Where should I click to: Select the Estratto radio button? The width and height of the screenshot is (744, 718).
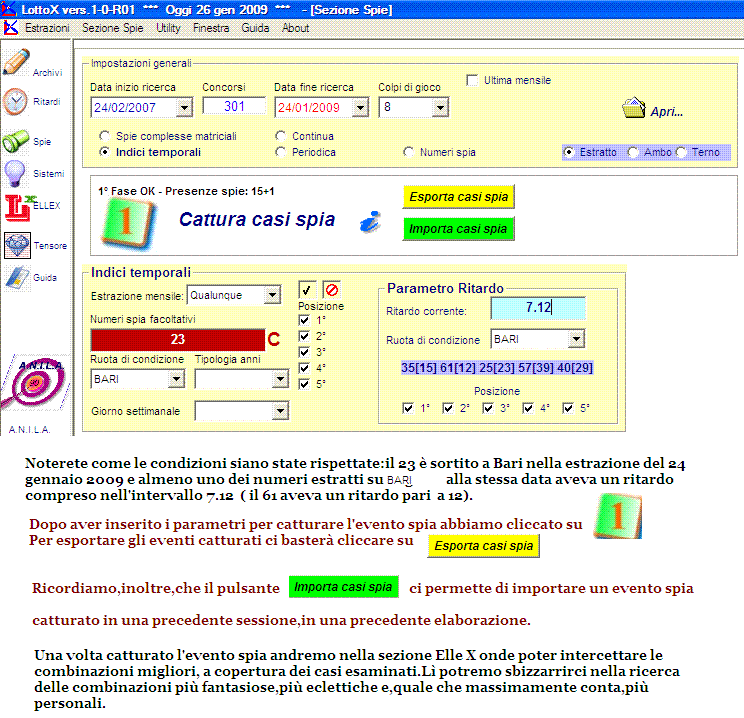pos(568,152)
